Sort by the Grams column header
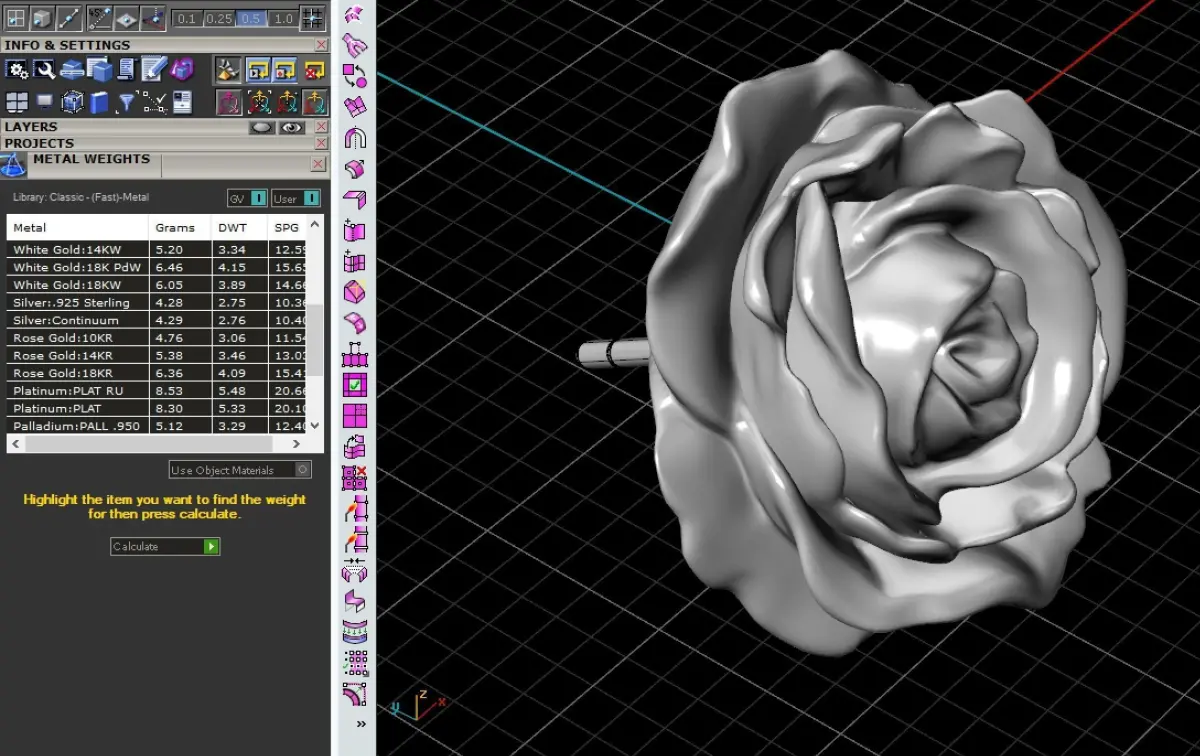The image size is (1200, 756). click(x=180, y=228)
